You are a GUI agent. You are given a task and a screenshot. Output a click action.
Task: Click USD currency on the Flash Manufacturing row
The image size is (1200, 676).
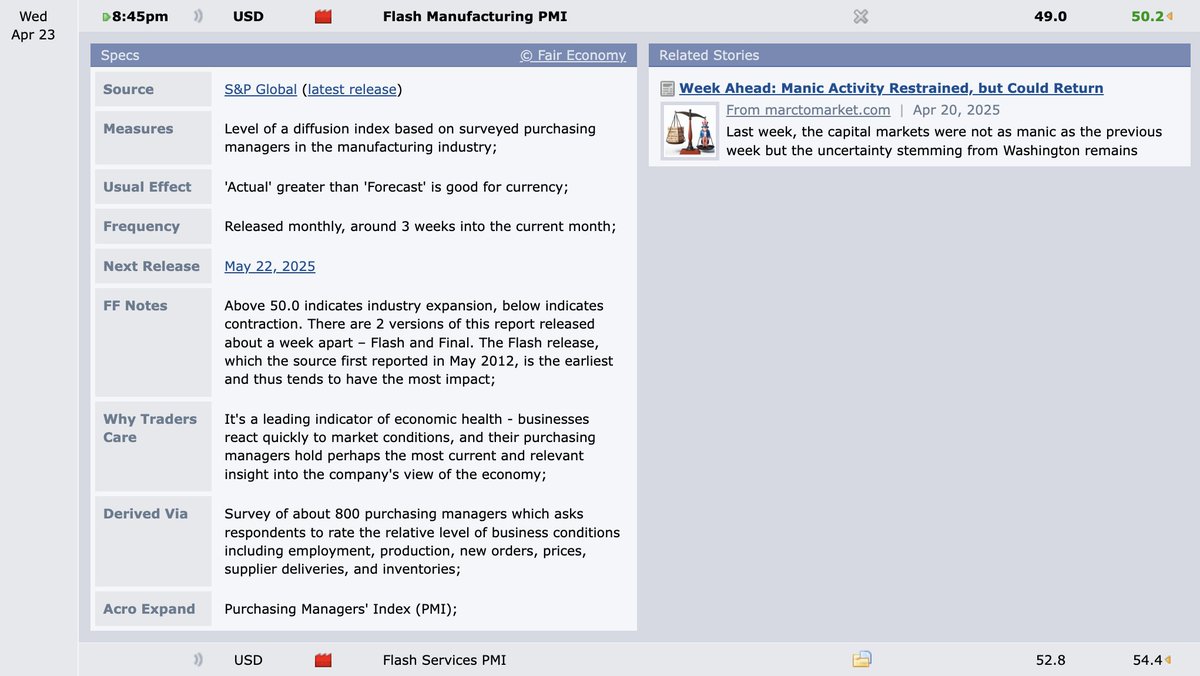[x=248, y=16]
